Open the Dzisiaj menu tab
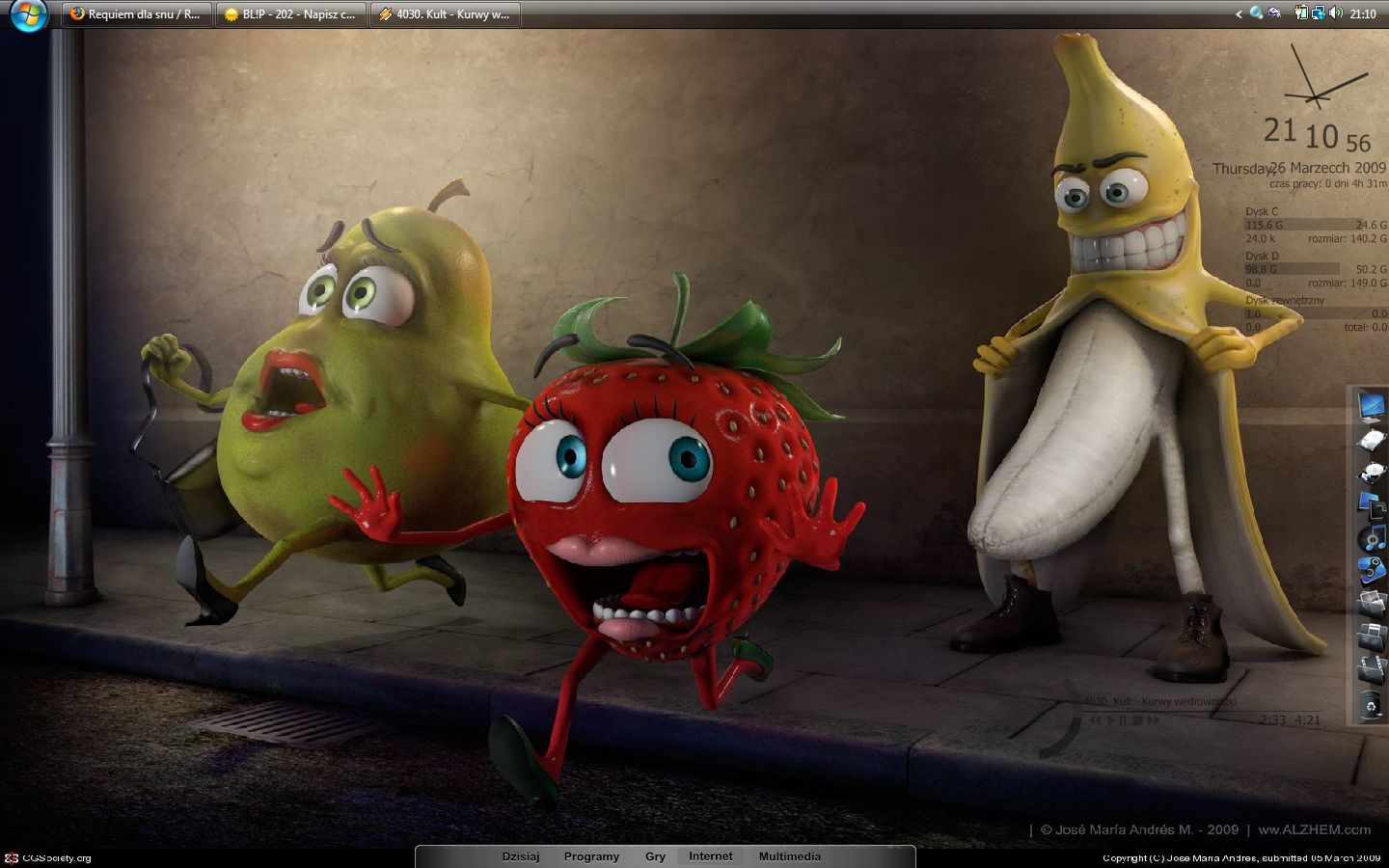Image resolution: width=1389 pixels, height=868 pixels. coord(520,856)
